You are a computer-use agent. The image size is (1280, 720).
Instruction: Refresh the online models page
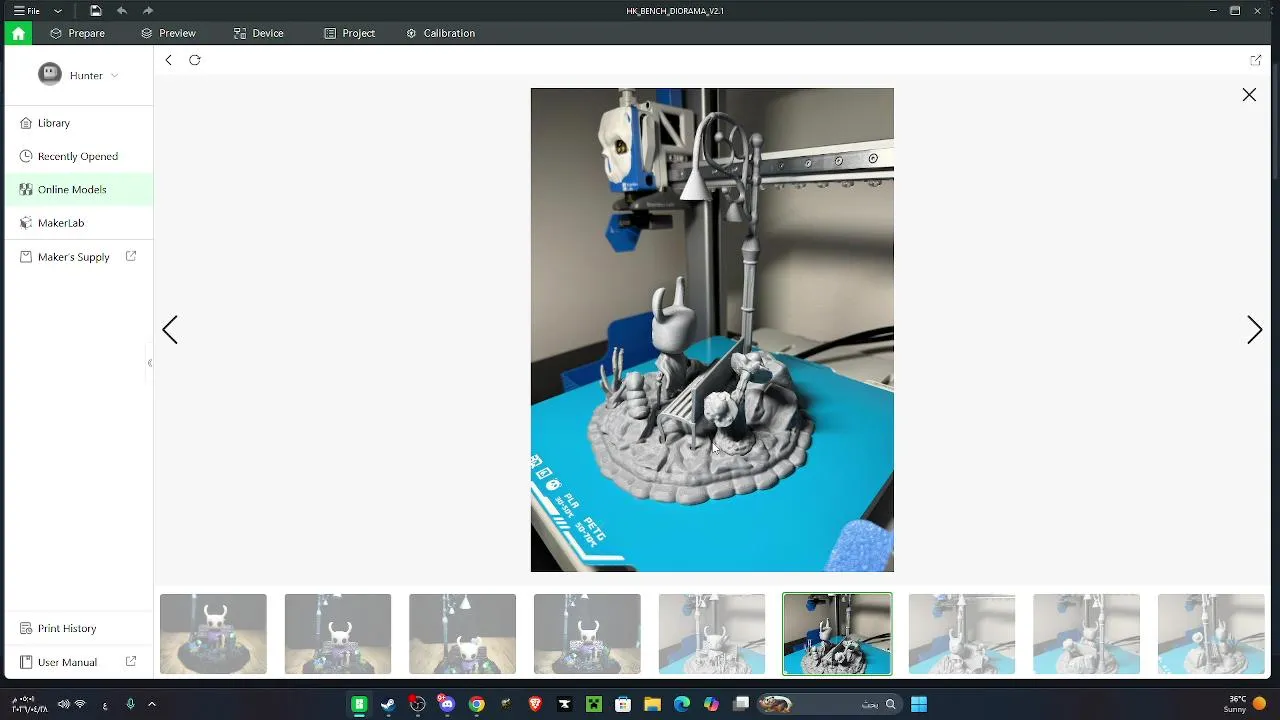tap(195, 60)
